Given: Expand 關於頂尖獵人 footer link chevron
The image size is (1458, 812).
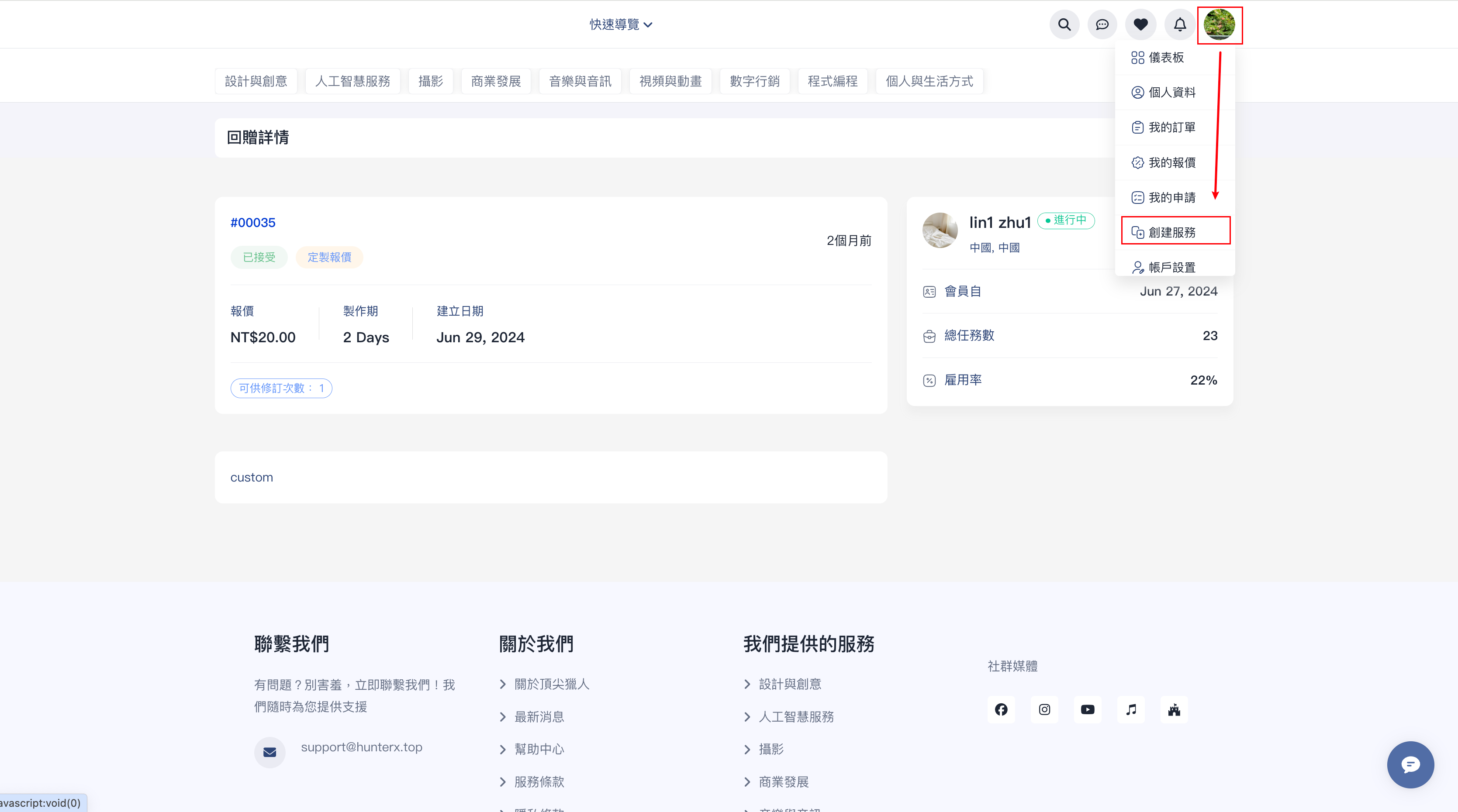Looking at the screenshot, I should pyautogui.click(x=503, y=684).
